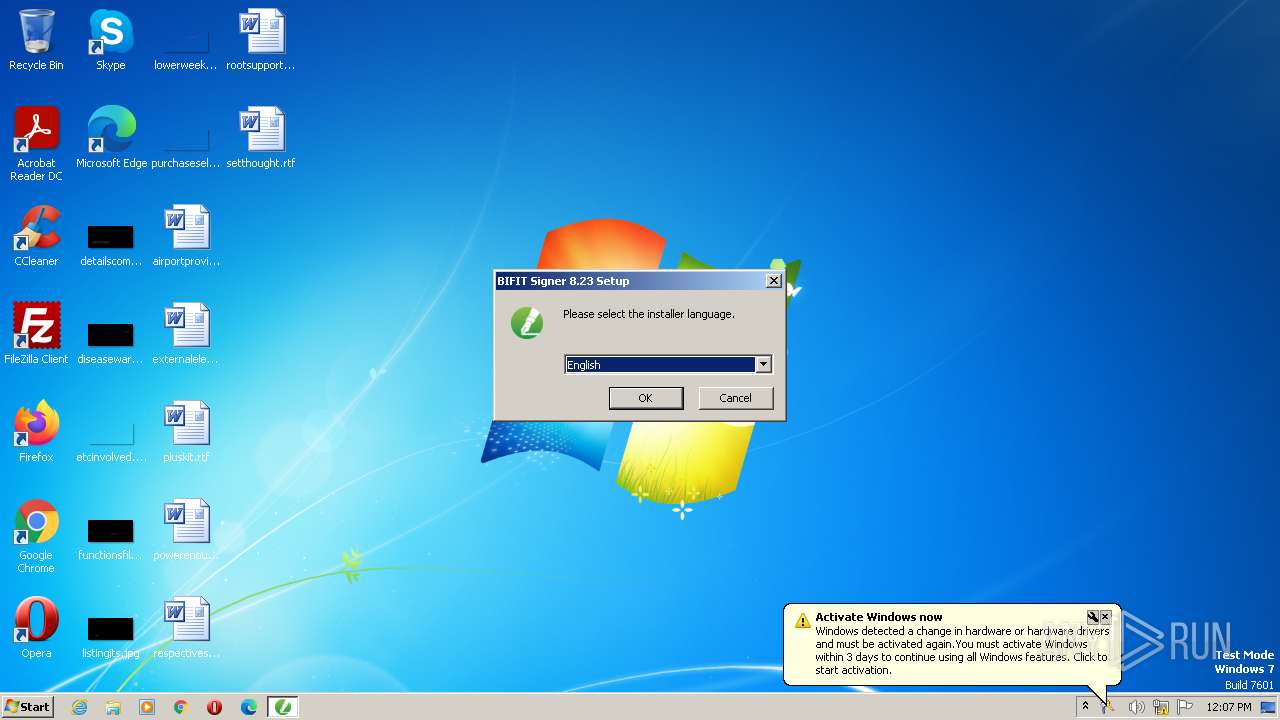
Task: Click the BIFIT Signer pen icon in the dialog
Action: point(527,323)
